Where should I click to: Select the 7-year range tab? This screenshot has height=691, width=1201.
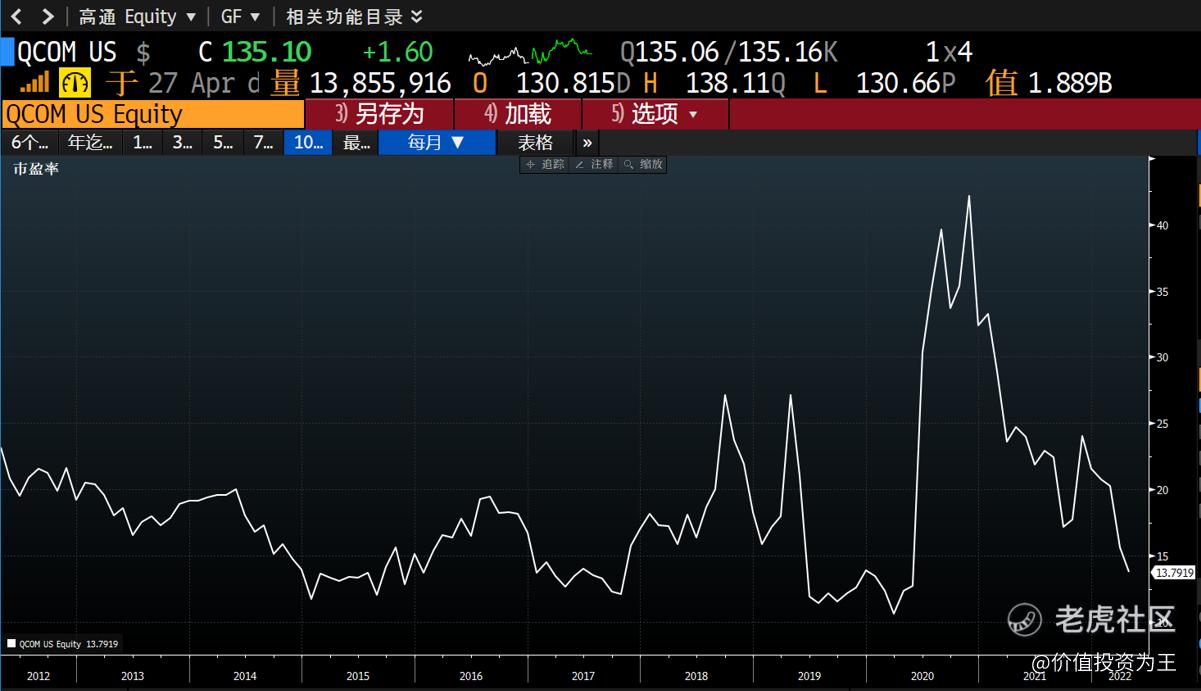(x=262, y=142)
